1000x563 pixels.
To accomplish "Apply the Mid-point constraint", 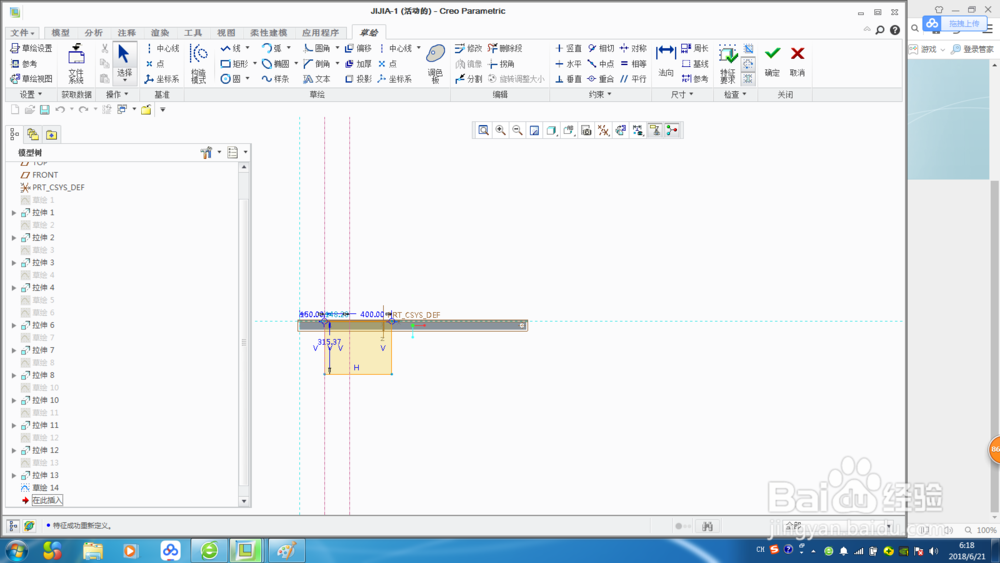I will tap(601, 64).
